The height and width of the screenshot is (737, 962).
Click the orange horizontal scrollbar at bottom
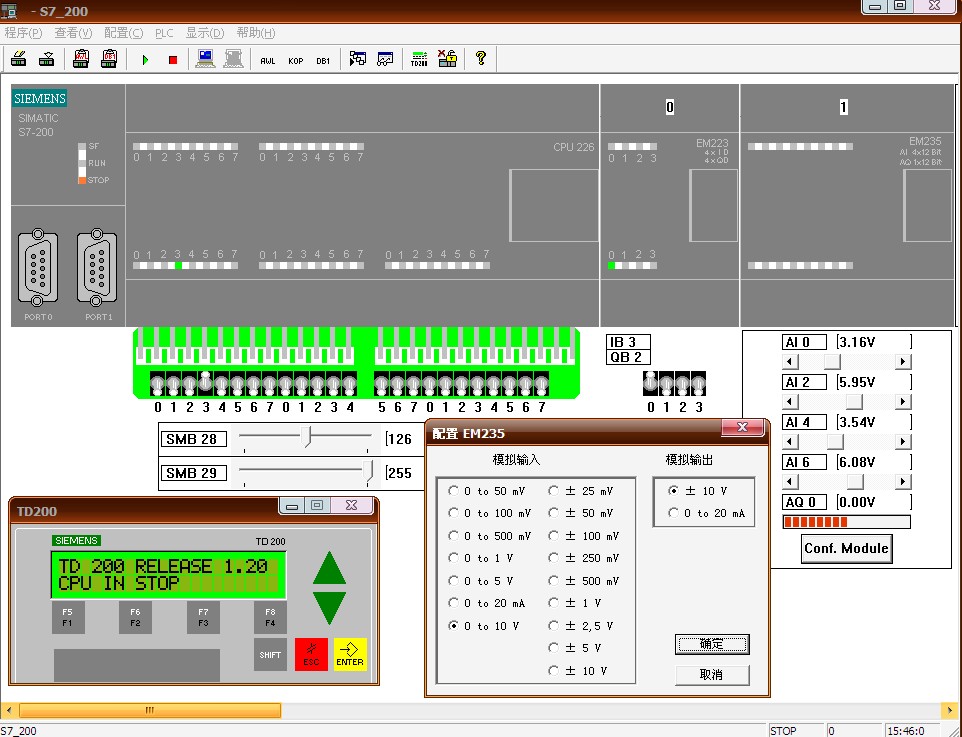(150, 710)
